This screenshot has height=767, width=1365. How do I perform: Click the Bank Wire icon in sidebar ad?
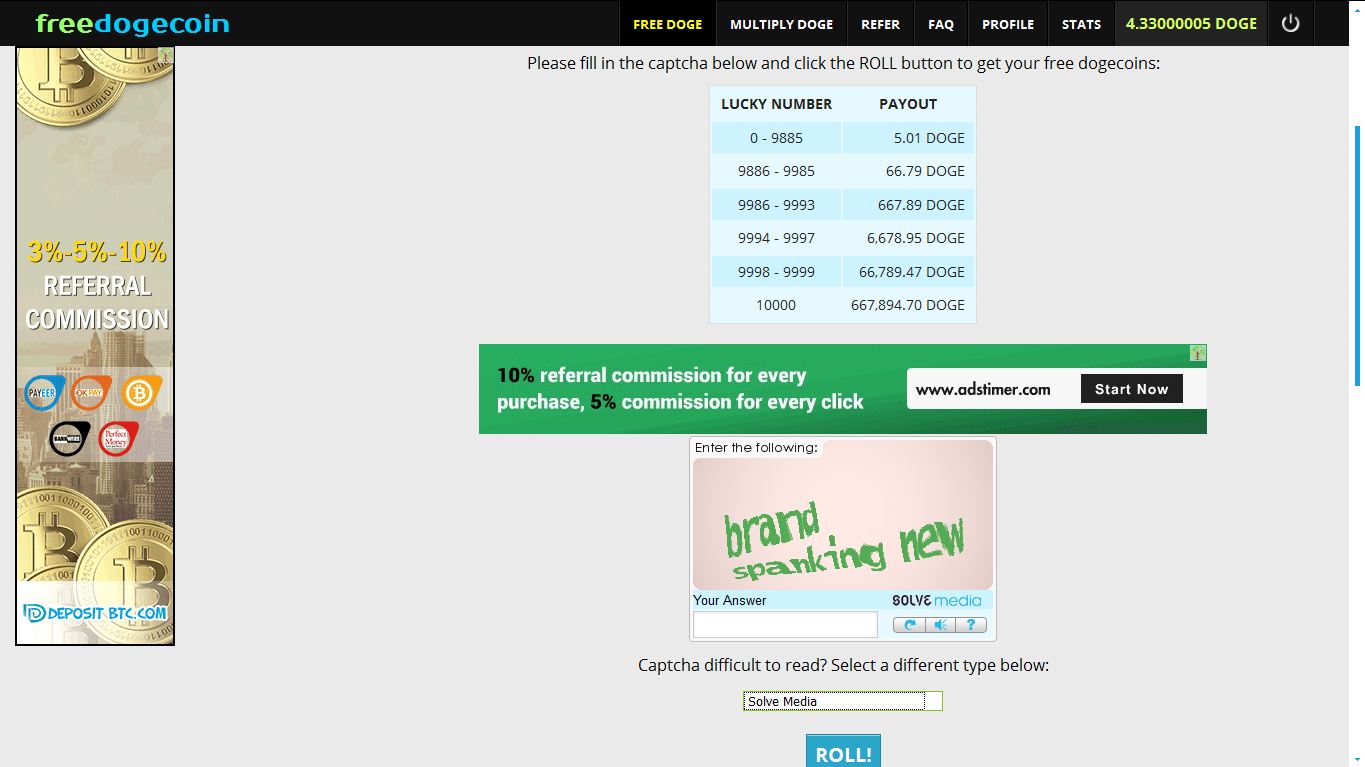(70, 438)
